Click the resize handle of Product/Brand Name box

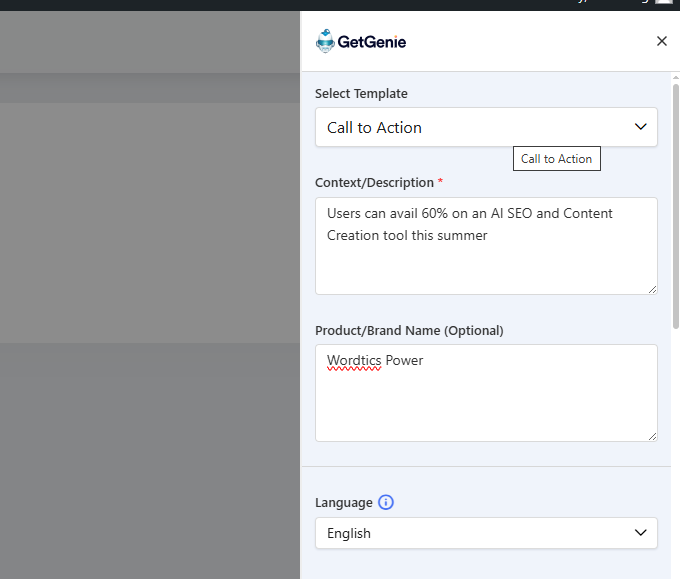[x=652, y=437]
